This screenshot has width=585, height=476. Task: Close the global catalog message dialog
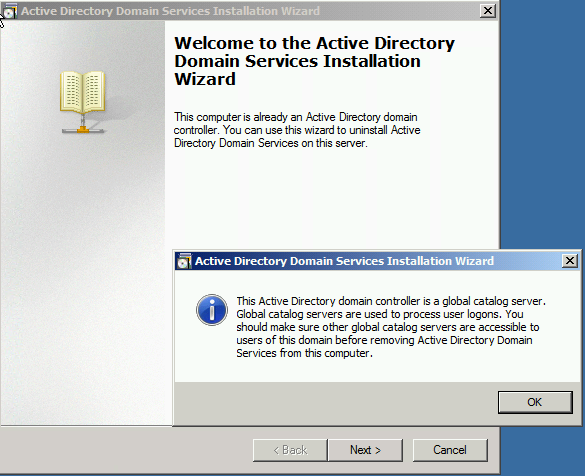(x=570, y=260)
